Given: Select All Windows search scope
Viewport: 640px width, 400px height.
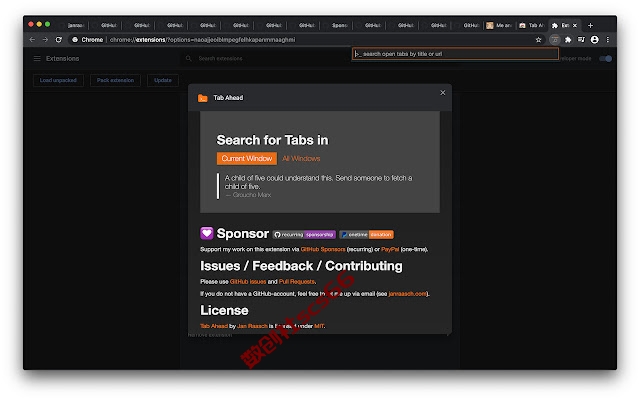Looking at the screenshot, I should (x=301, y=158).
